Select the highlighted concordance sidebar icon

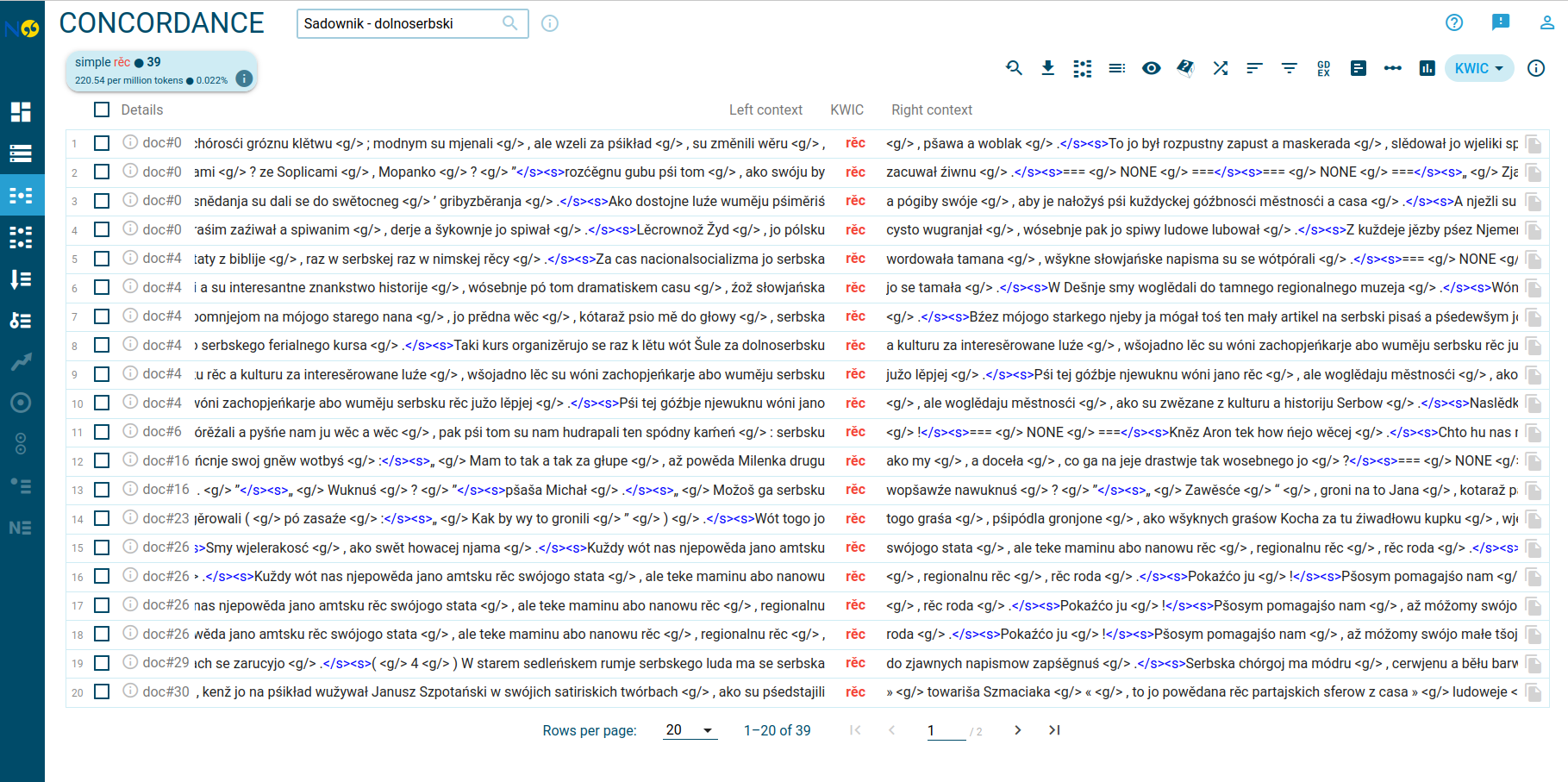(21, 196)
